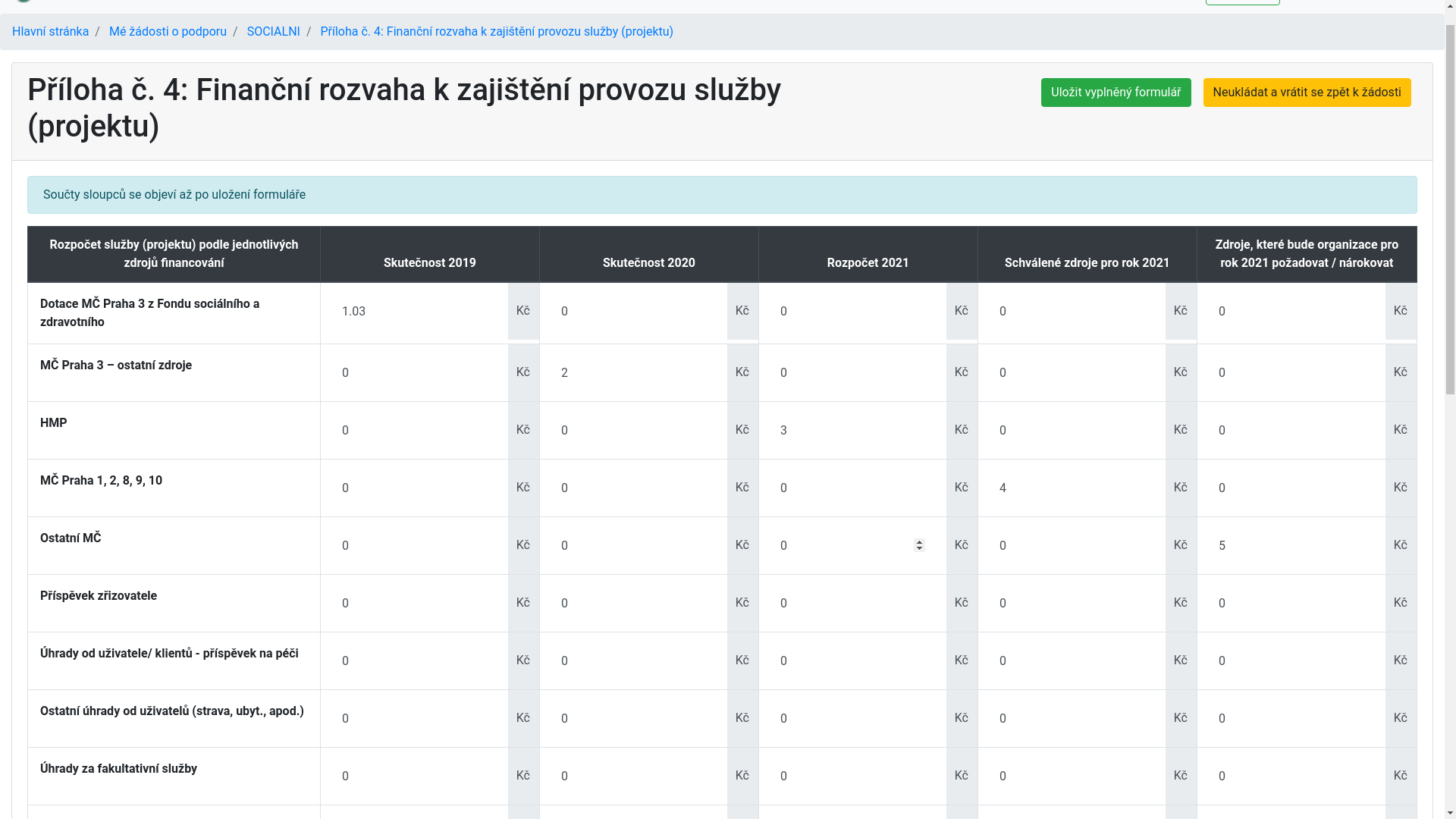This screenshot has width=1456, height=819.
Task: Click the Příloha č. 4 breadcrumb link
Action: click(496, 32)
